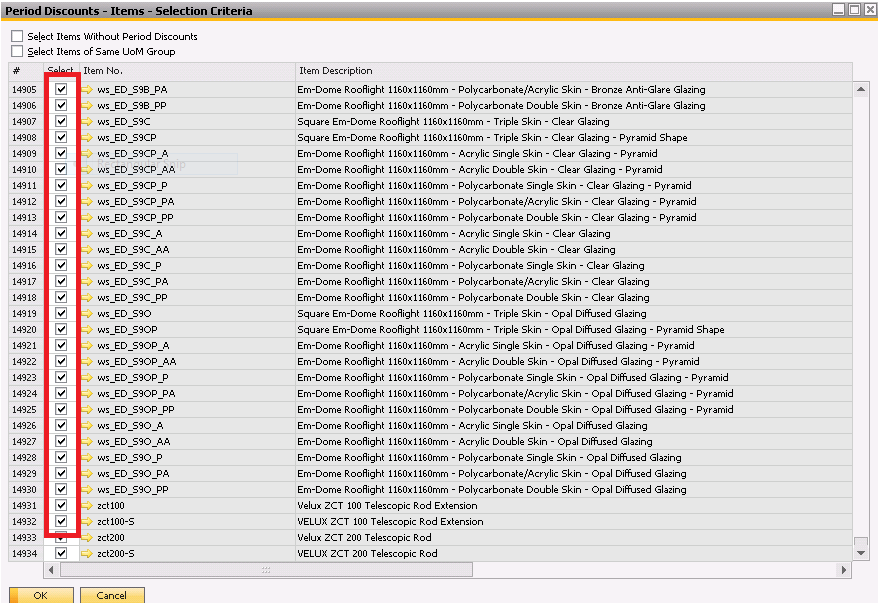This screenshot has height=603, width=880.
Task: Click the yellow arrow beside ws_ED_S9C_PP
Action: (x=87, y=298)
